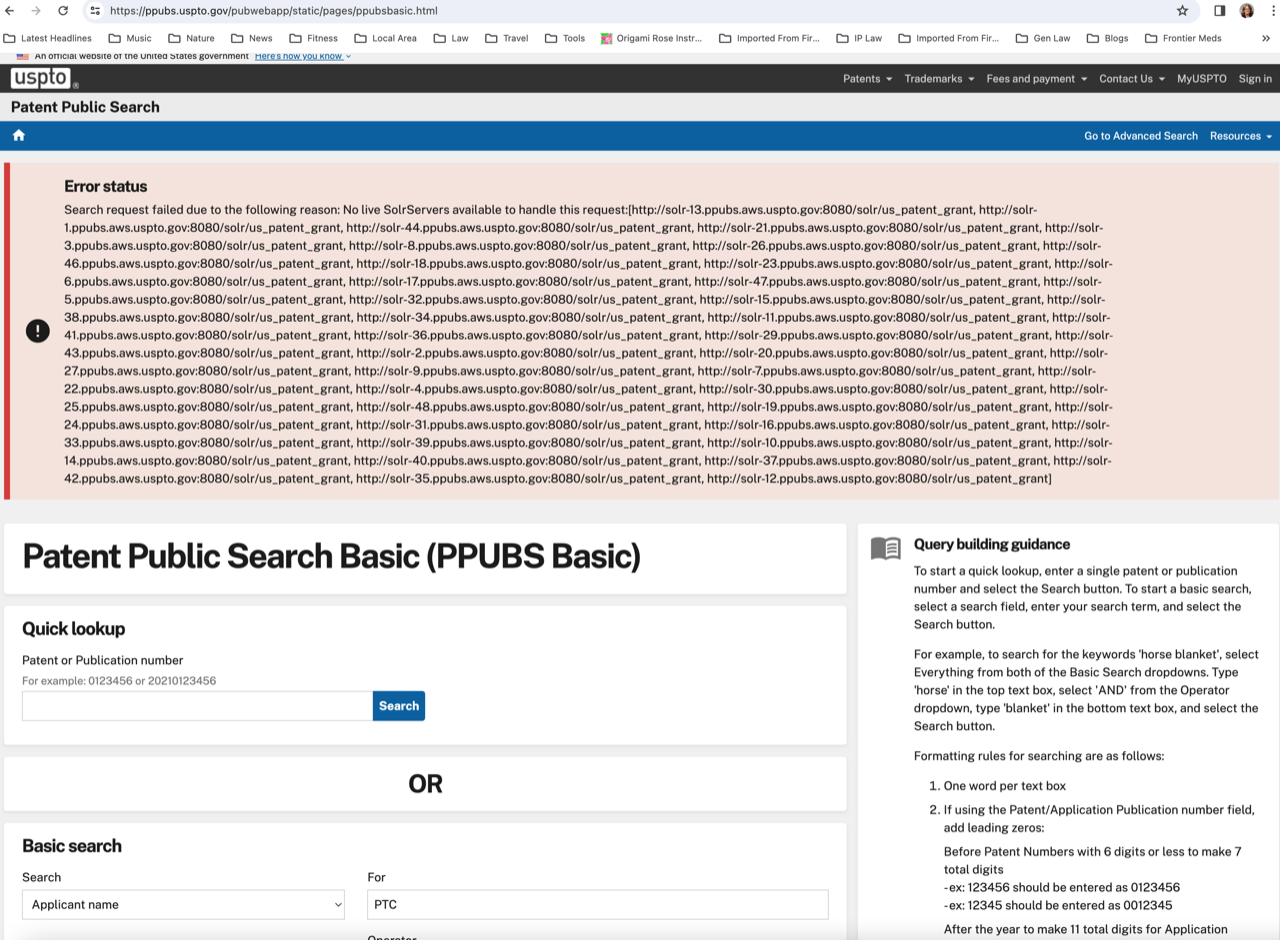Open the Applicant name search field dropdown
1280x940 pixels.
pyautogui.click(x=183, y=904)
